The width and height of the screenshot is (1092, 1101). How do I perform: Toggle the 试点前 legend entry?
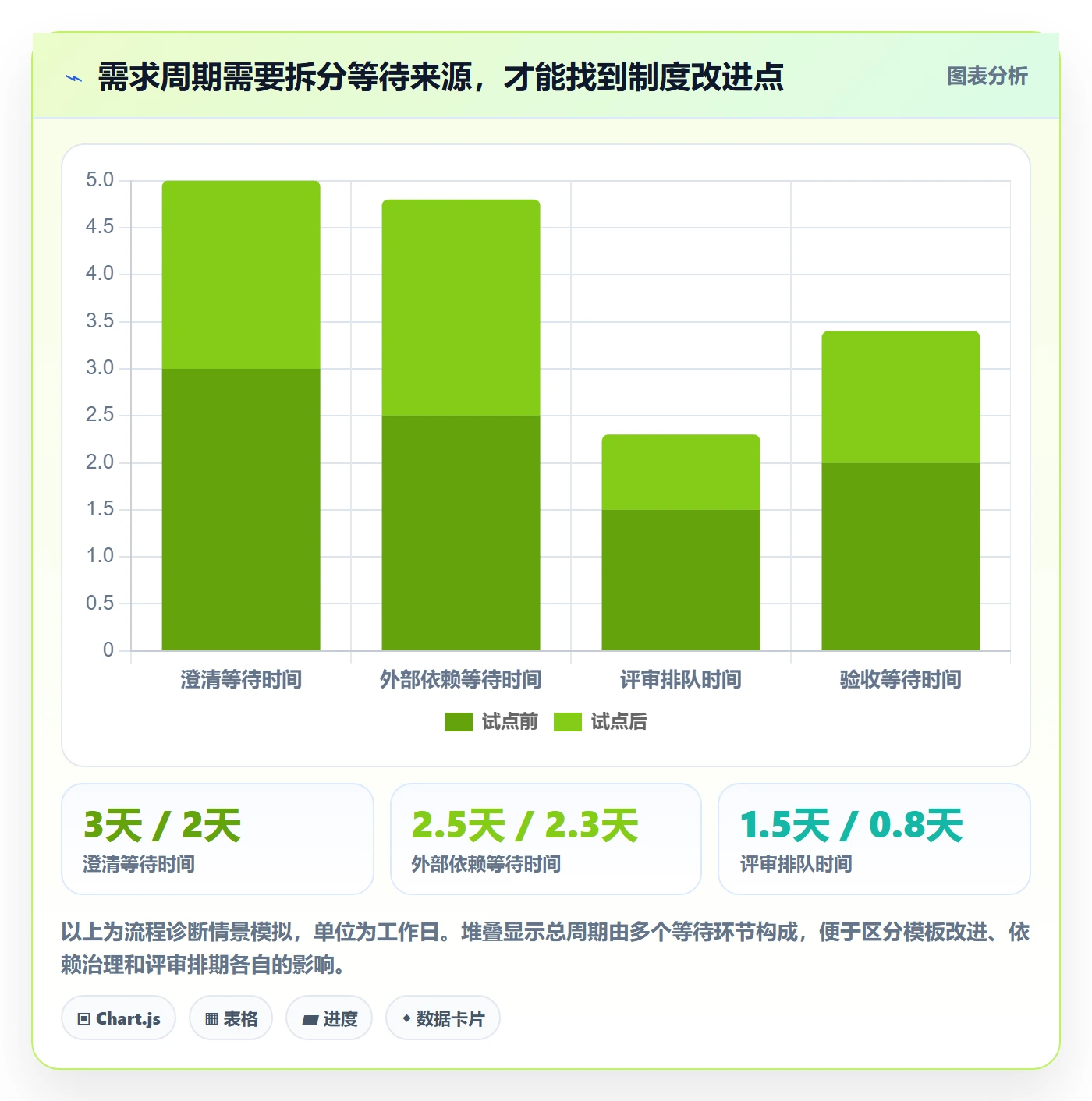491,722
